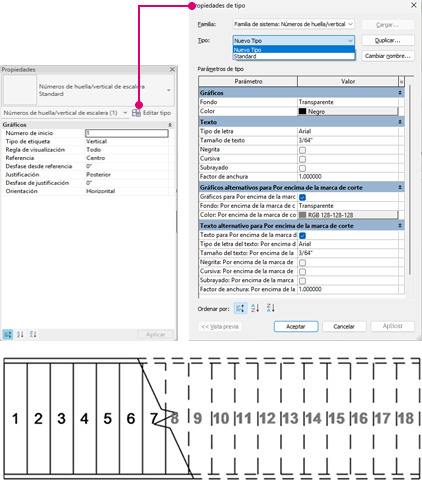The width and height of the screenshot is (422, 482).
Task: Click the Editar tipo icon
Action: pos(136,113)
